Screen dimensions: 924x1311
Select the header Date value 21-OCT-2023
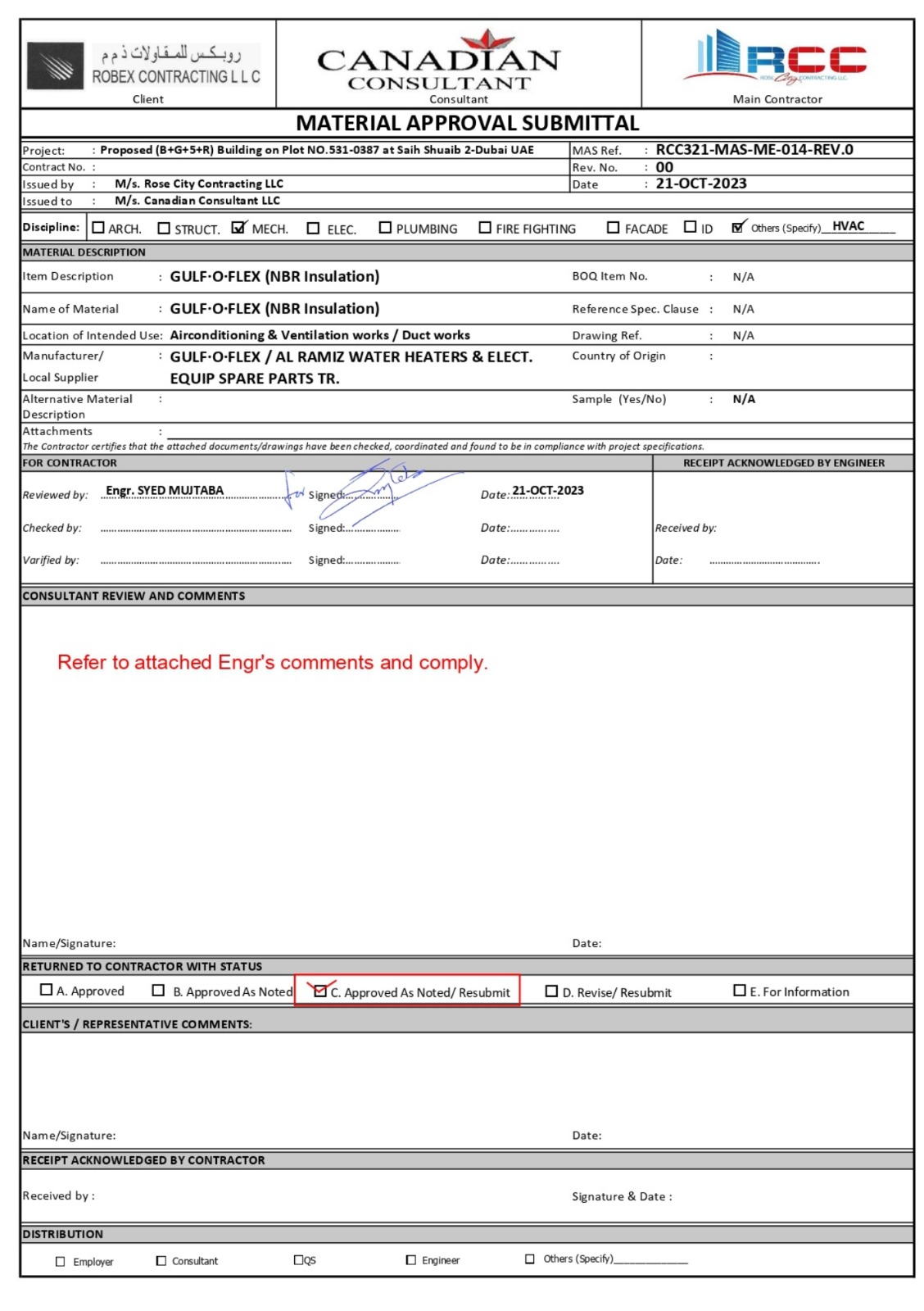coord(701,184)
